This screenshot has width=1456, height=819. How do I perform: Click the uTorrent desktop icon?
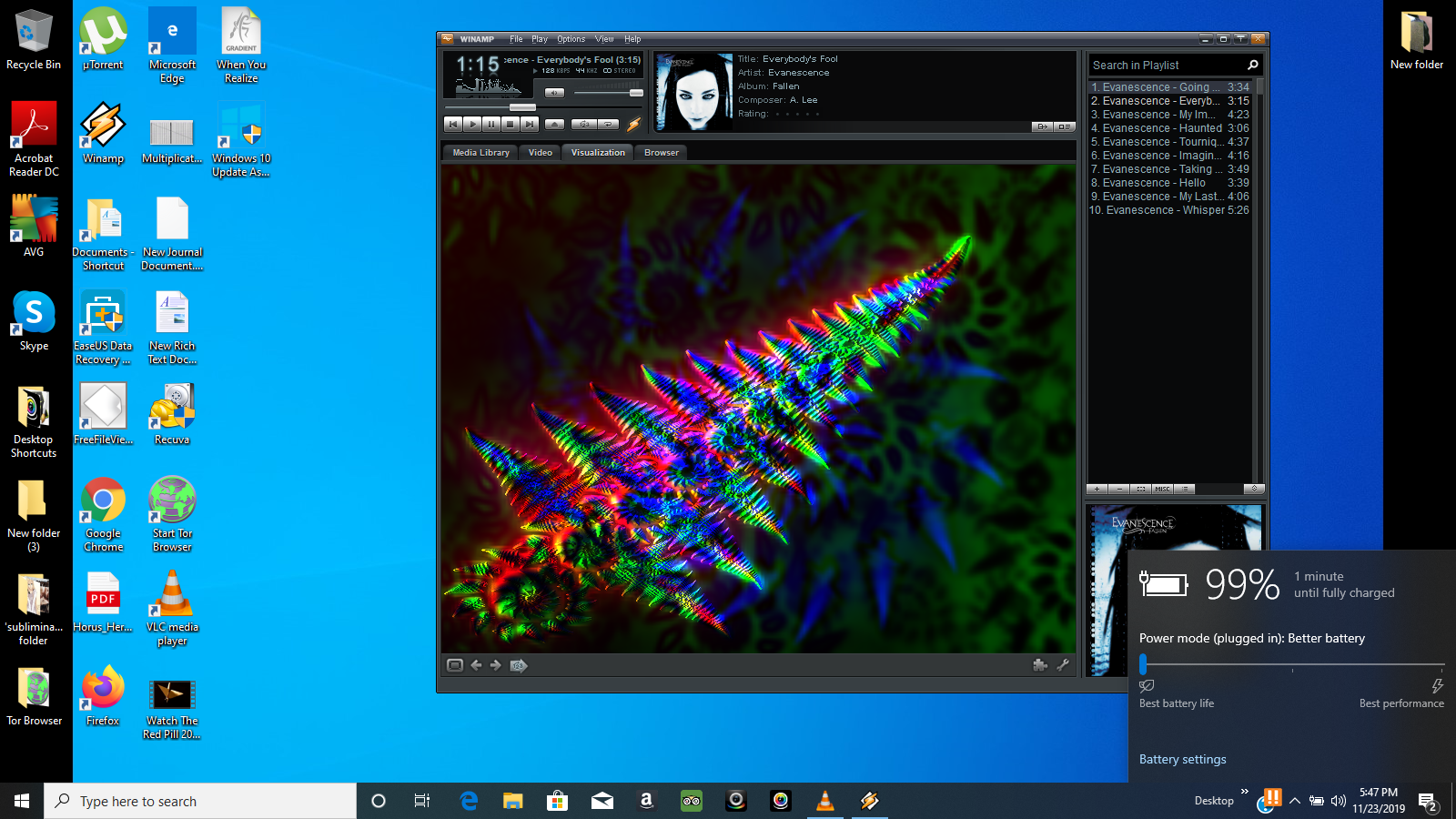point(103,40)
